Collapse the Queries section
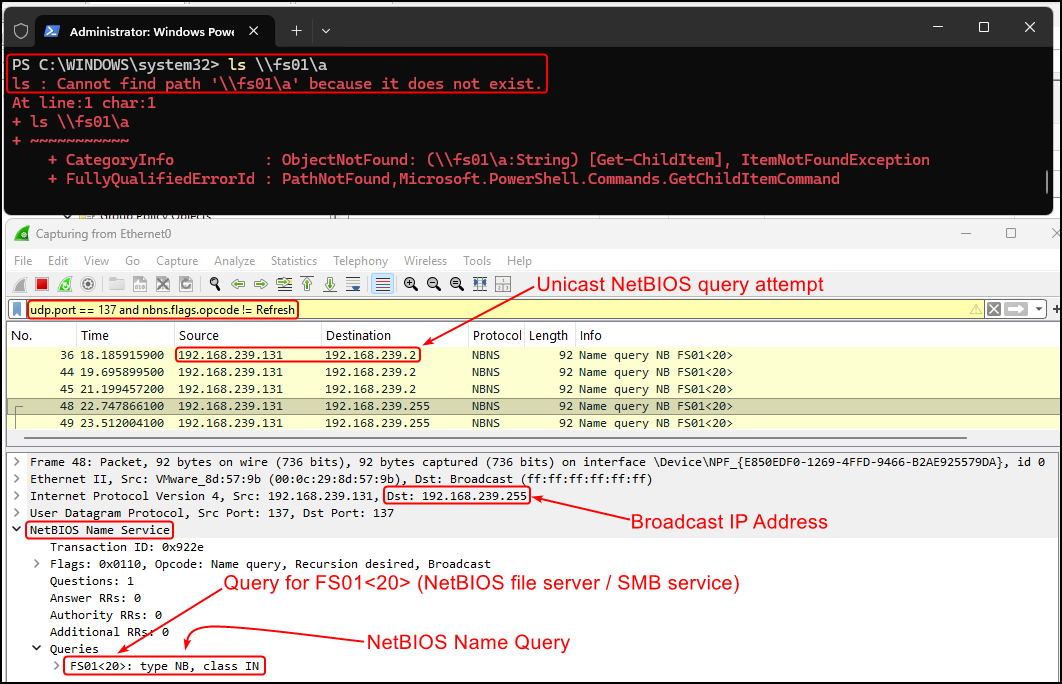 [37, 648]
